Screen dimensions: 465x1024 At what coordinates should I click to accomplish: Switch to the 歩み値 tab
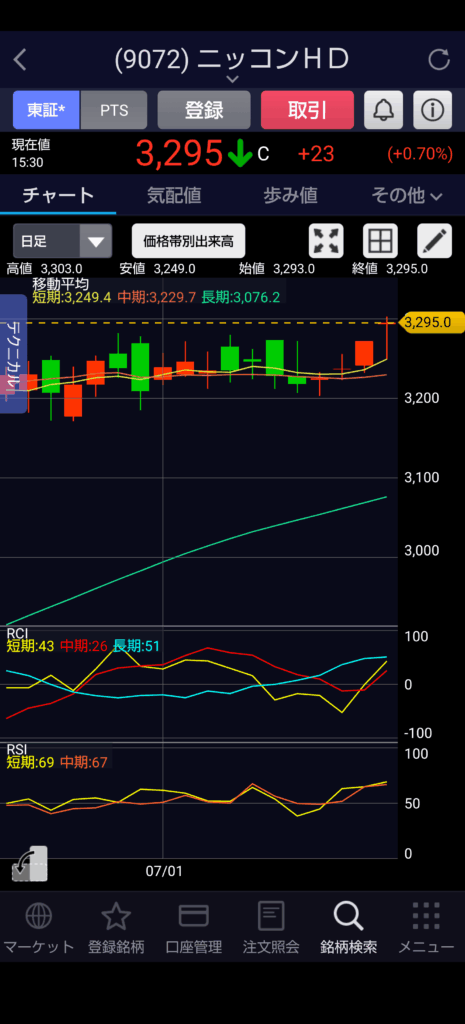pyautogui.click(x=291, y=195)
